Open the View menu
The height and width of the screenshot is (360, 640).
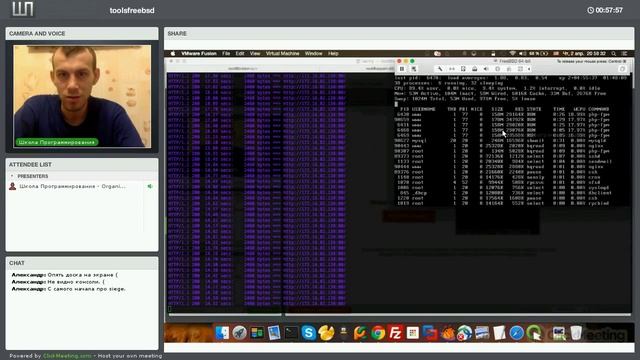pyautogui.click(x=255, y=53)
